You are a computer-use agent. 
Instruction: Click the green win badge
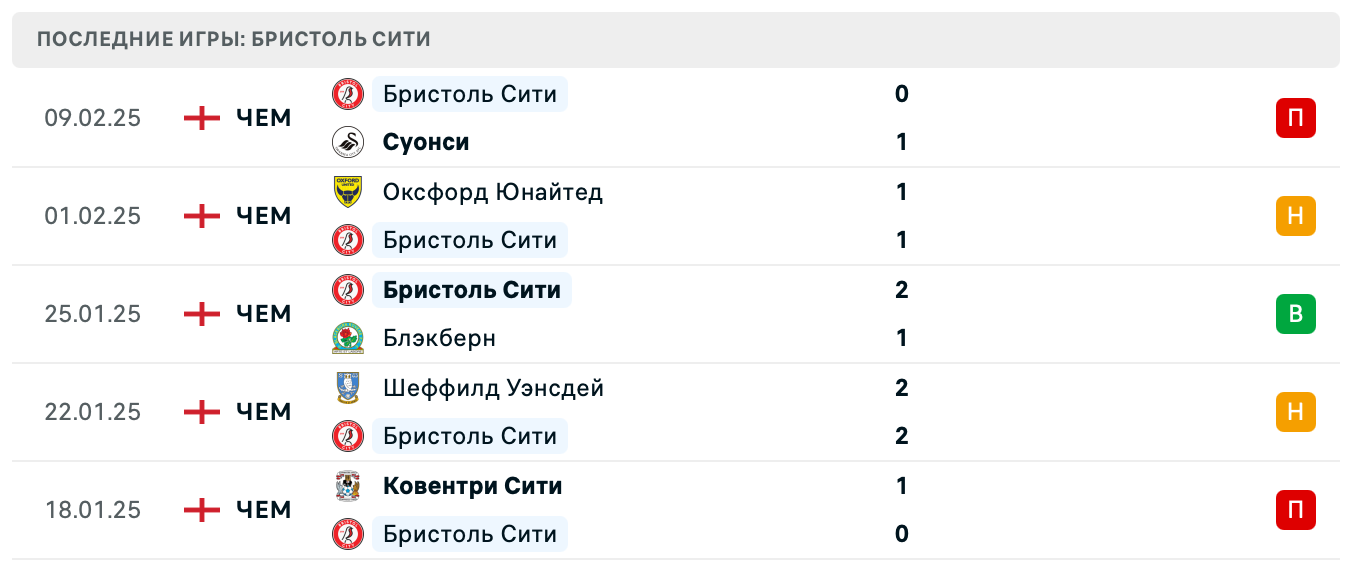tap(1295, 314)
